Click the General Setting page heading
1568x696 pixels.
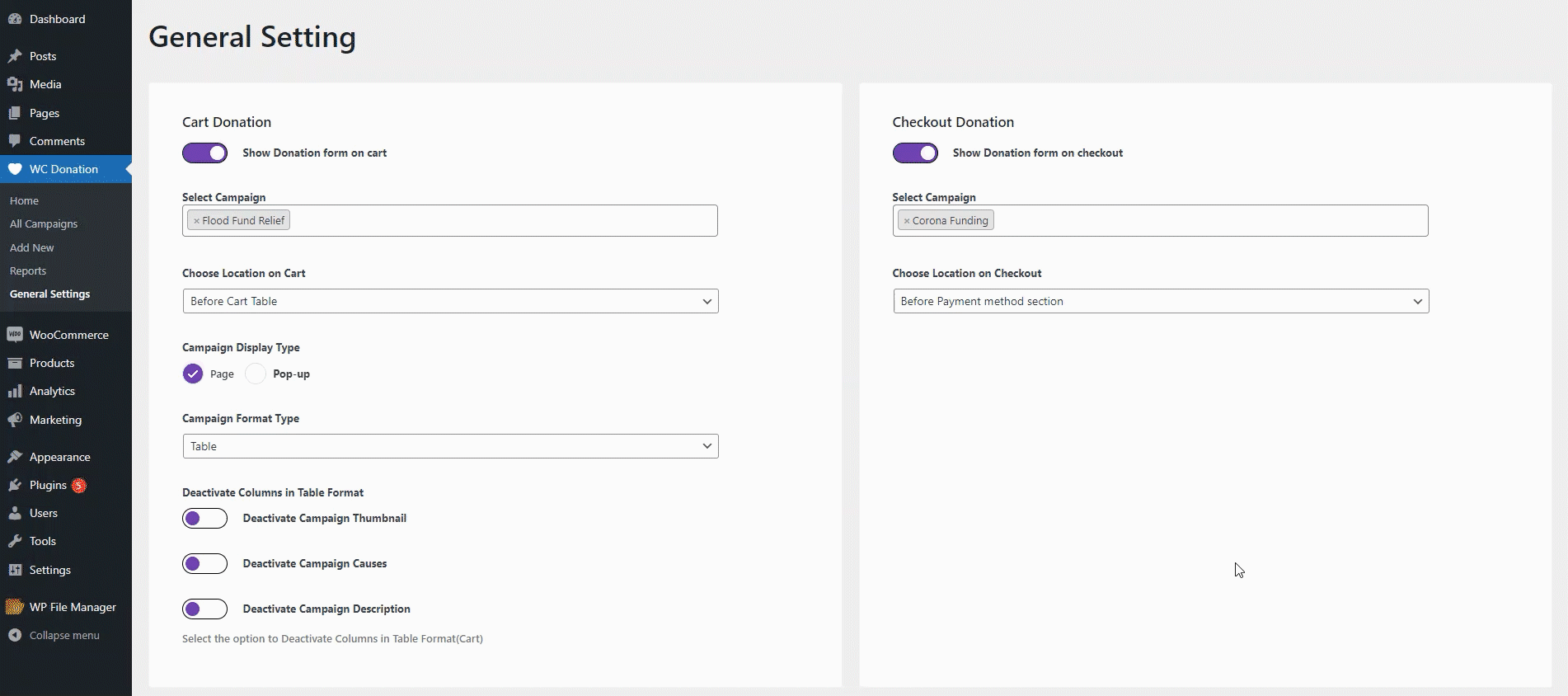(252, 37)
